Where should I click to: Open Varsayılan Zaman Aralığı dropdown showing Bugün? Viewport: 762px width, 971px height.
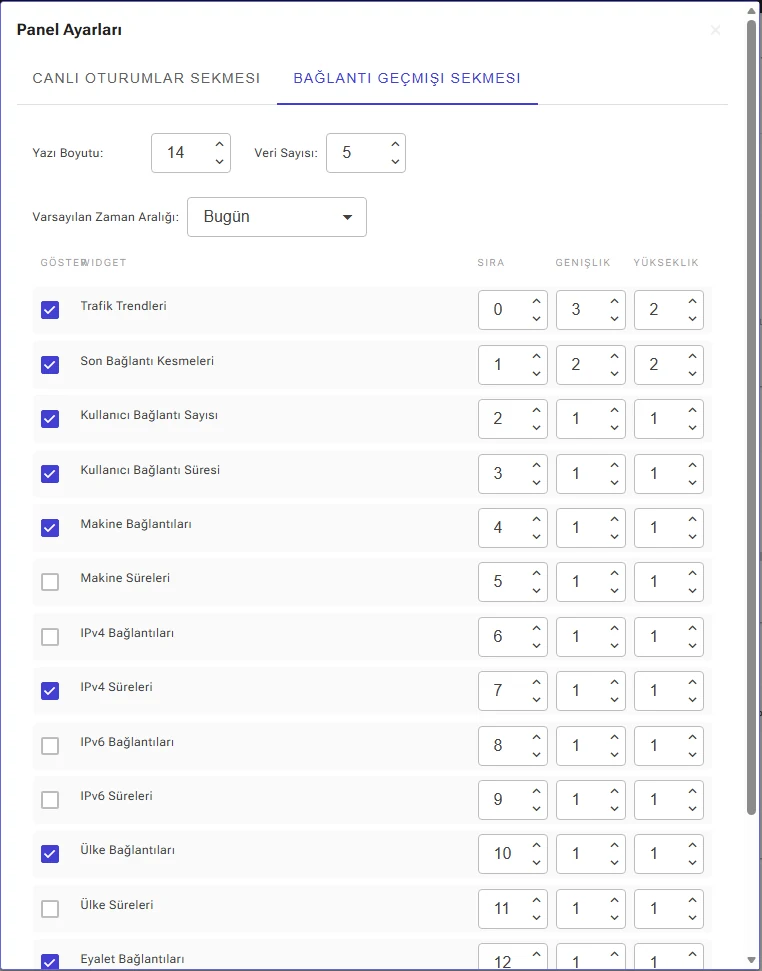tap(277, 217)
